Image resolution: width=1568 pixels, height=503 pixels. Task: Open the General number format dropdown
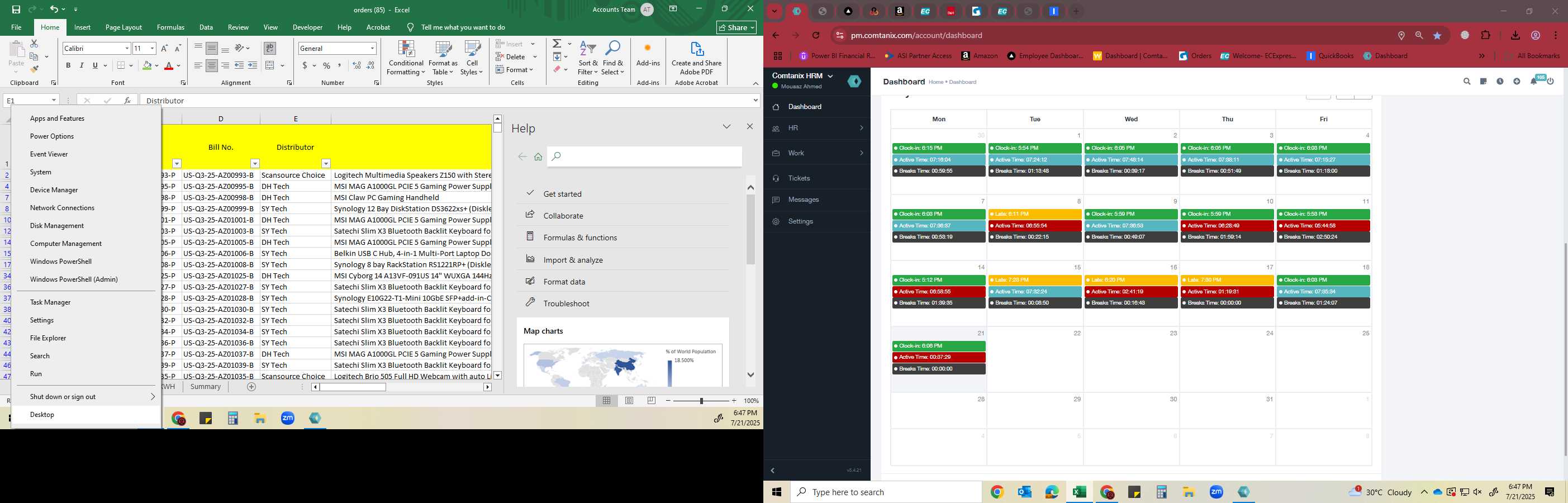pos(372,48)
